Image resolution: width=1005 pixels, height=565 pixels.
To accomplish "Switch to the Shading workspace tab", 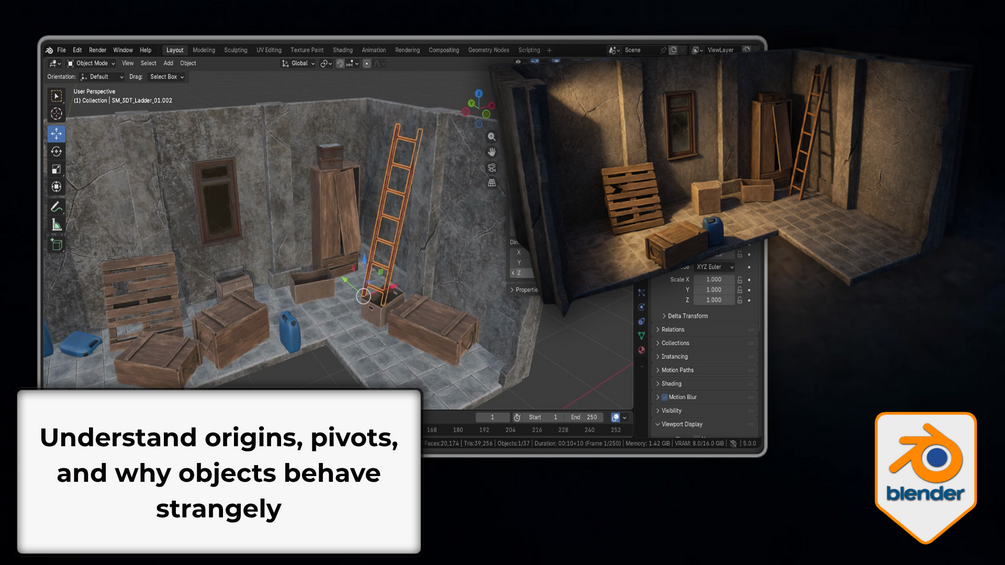I will coord(342,50).
